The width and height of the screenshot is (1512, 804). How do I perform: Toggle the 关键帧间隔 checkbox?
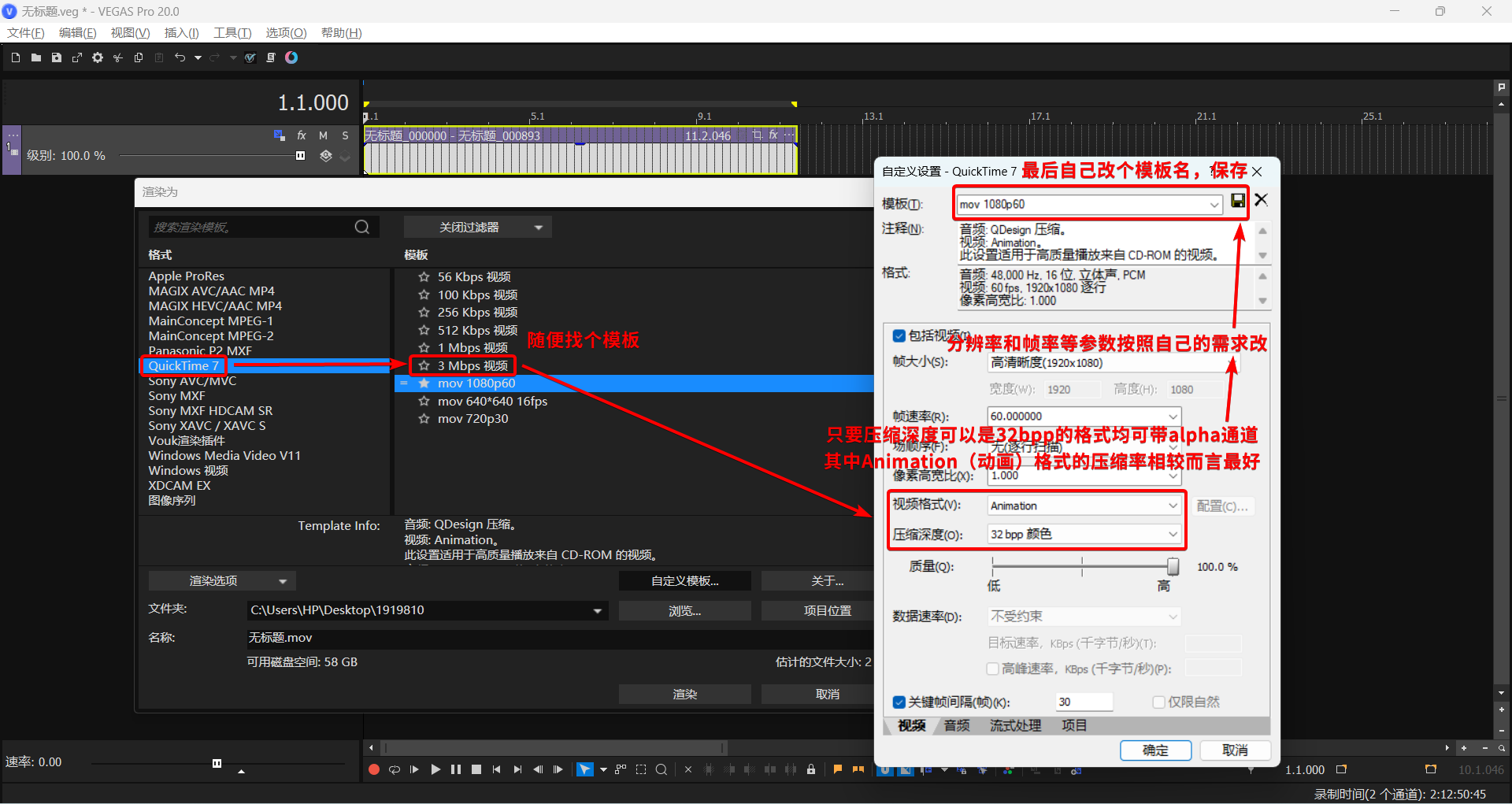(899, 702)
